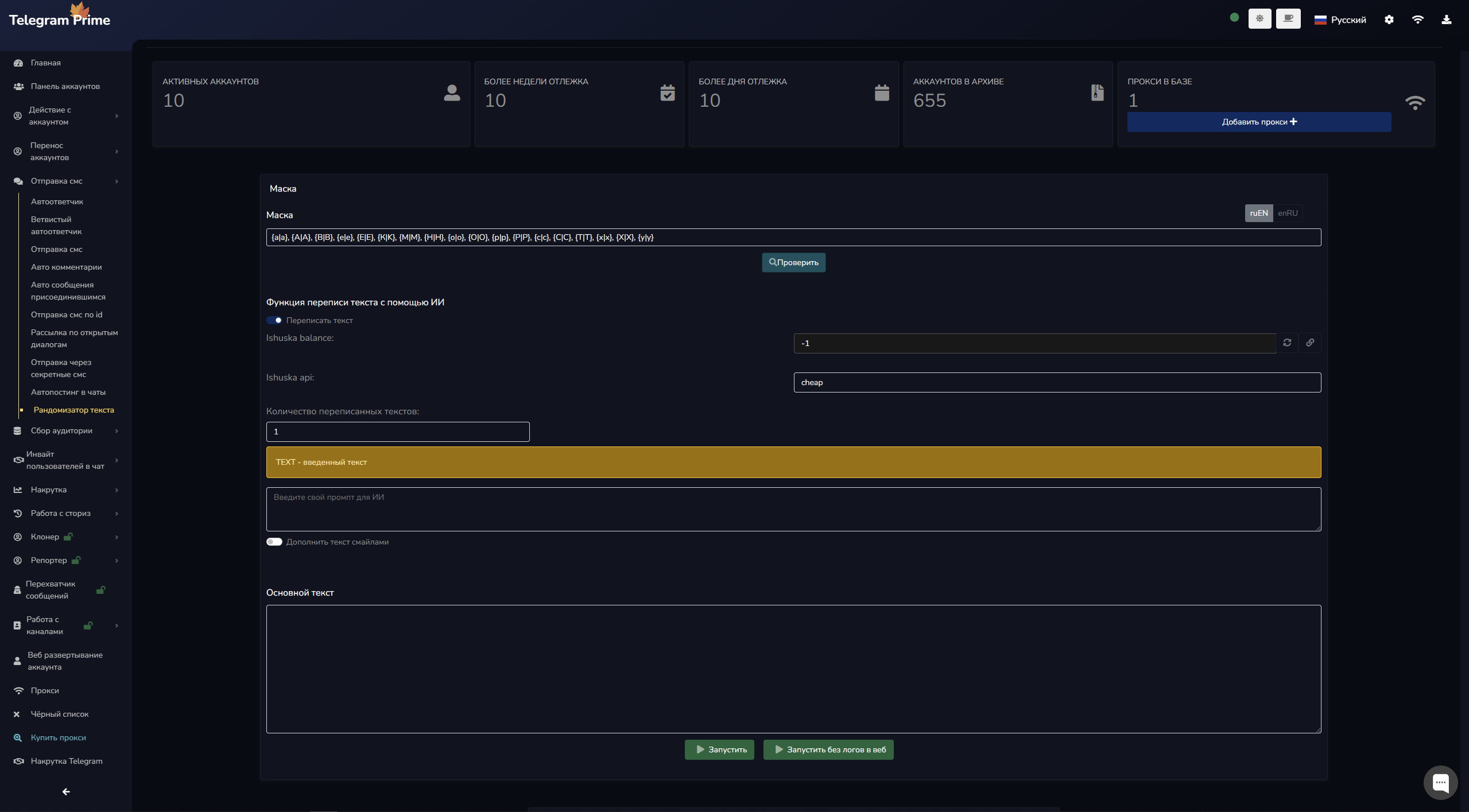Image resolution: width=1469 pixels, height=812 pixels.
Task: Open Рандомизатор текста item
Action: pos(73,410)
